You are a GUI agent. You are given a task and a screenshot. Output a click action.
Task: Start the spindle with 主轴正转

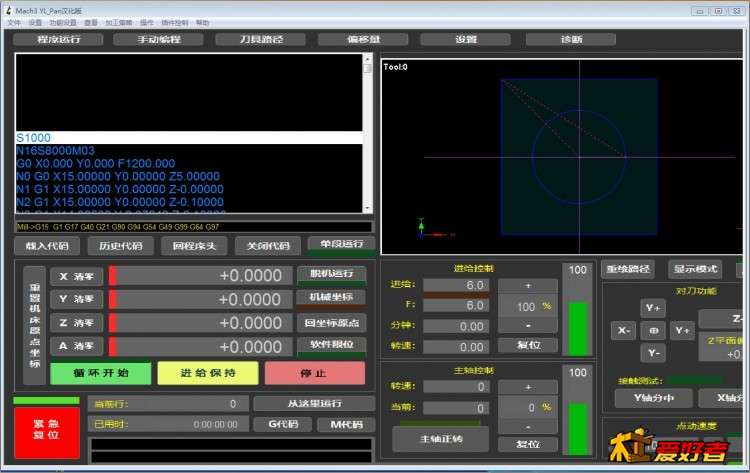pos(441,439)
